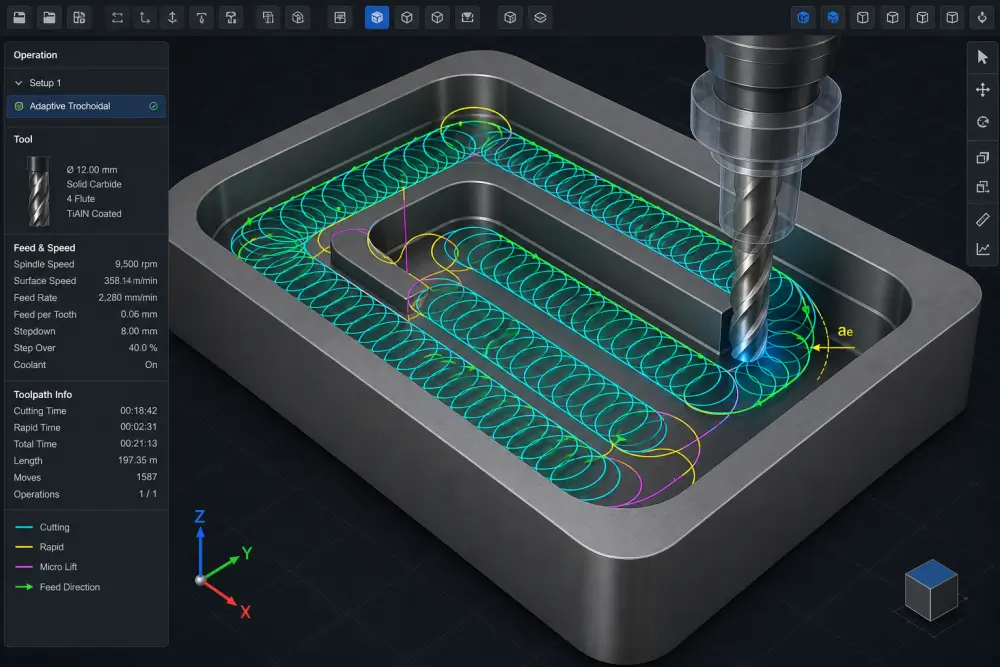Click the first file icon in top toolbar
Viewport: 1000px width, 667px height.
pos(19,18)
